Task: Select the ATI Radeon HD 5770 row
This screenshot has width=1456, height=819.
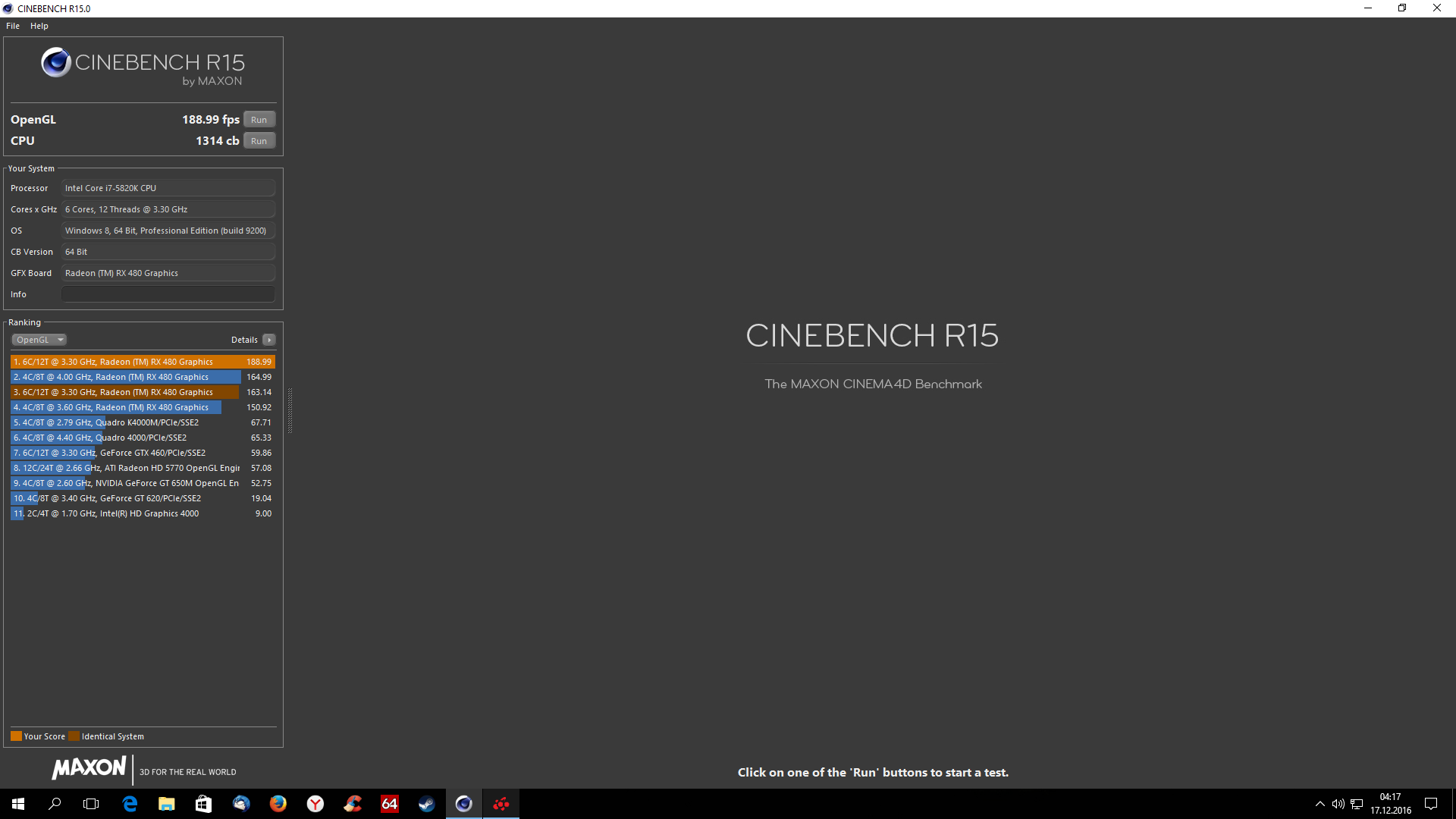Action: click(143, 468)
